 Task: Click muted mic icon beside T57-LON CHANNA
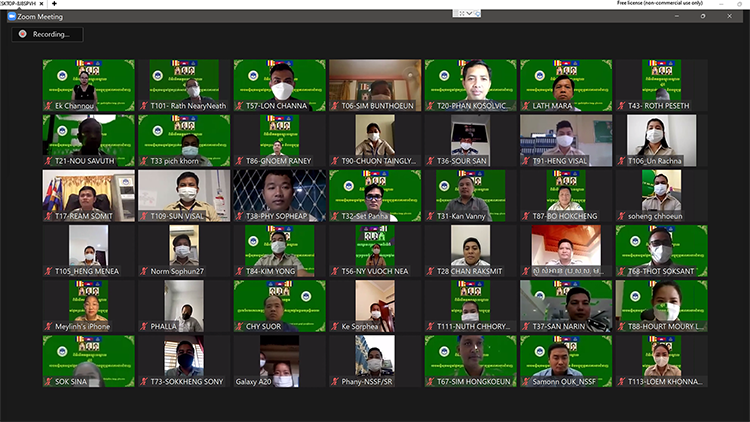click(239, 104)
